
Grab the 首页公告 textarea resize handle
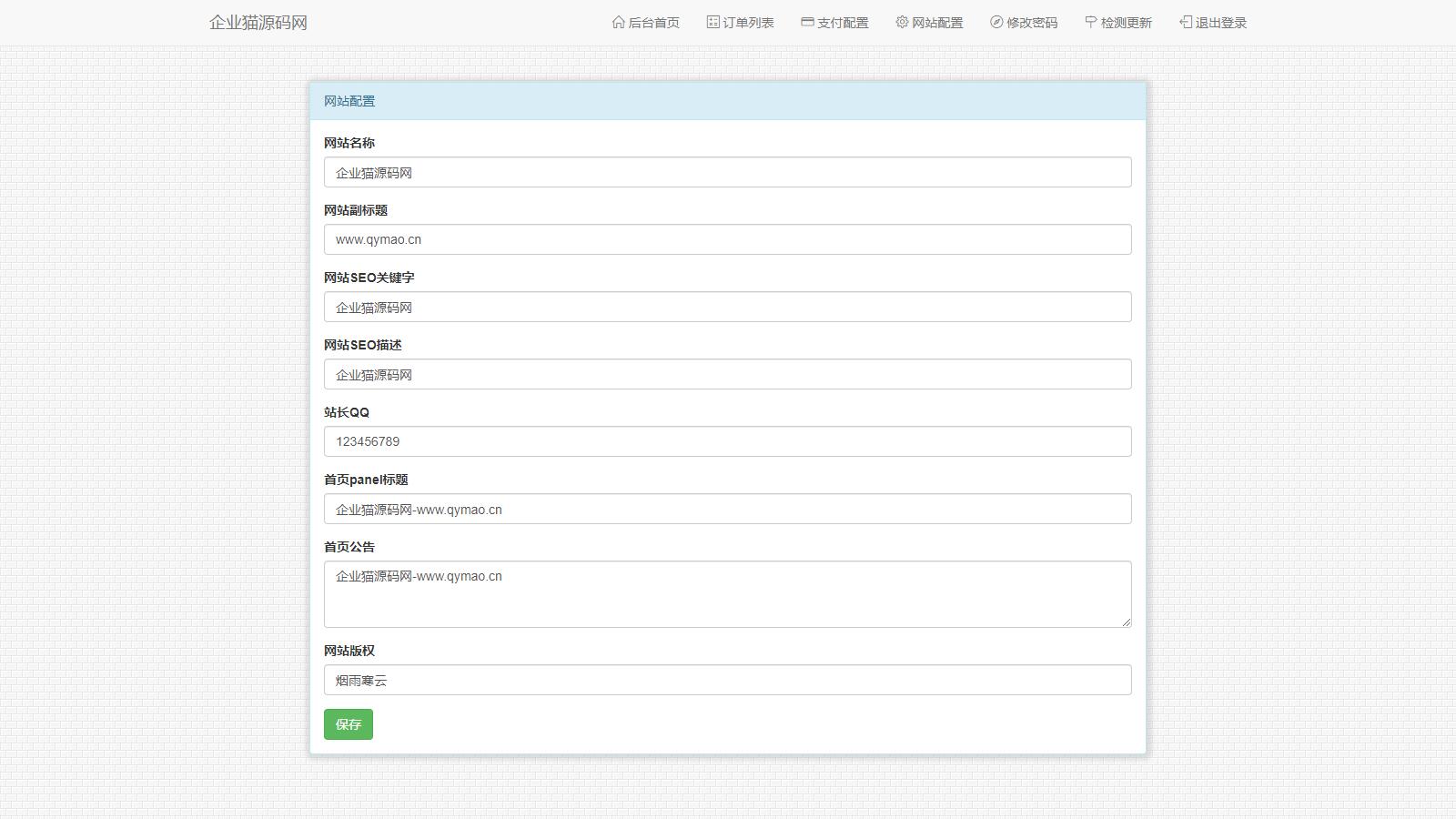[1127, 622]
